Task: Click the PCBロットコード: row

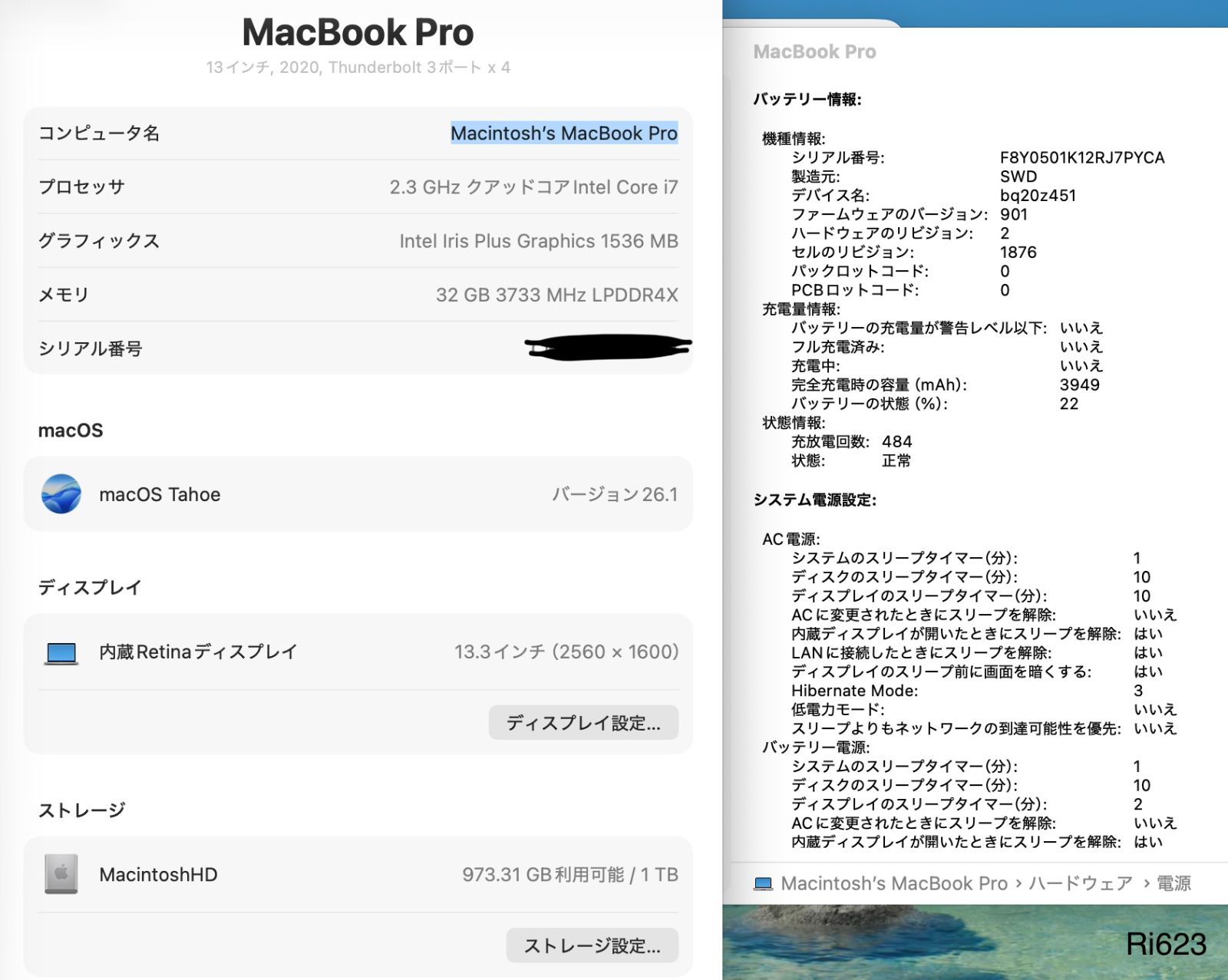Action: pyautogui.click(x=900, y=290)
